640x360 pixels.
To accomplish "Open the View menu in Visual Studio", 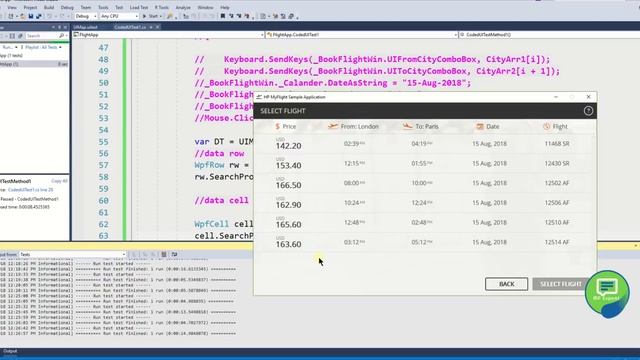I will pyautogui.click(x=12, y=7).
